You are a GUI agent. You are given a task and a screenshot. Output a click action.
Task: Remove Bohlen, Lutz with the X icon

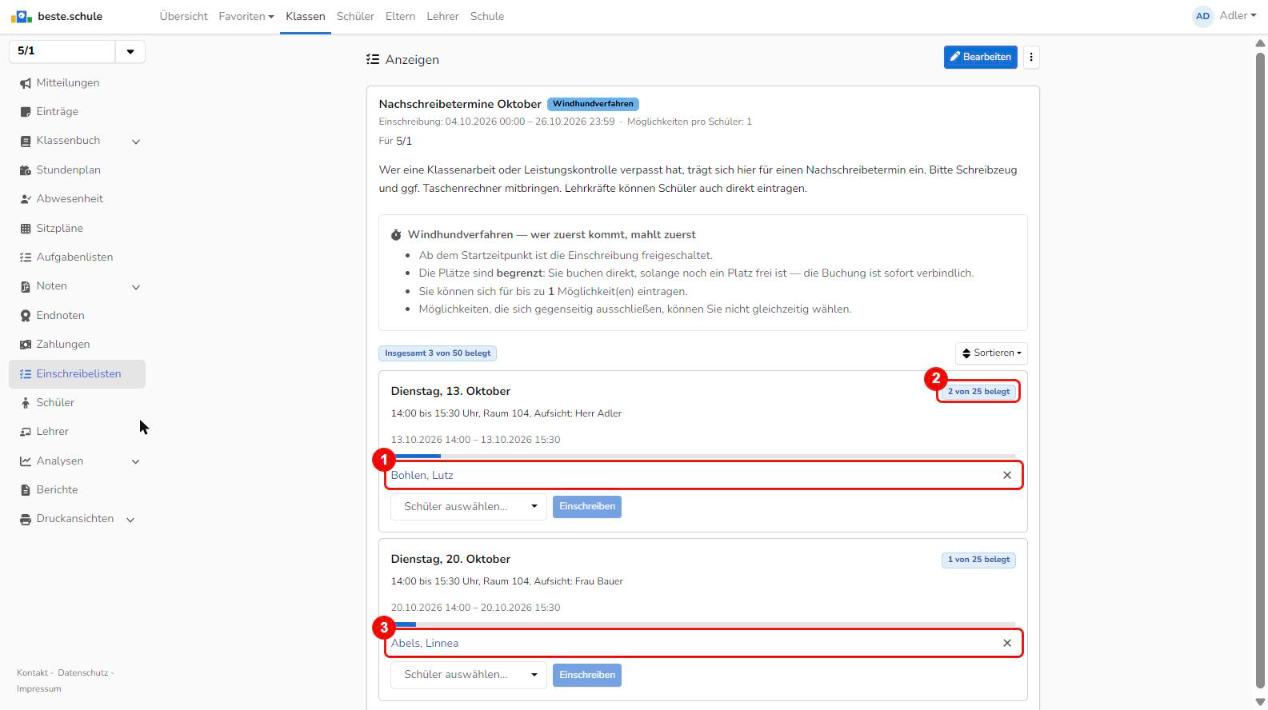1007,475
